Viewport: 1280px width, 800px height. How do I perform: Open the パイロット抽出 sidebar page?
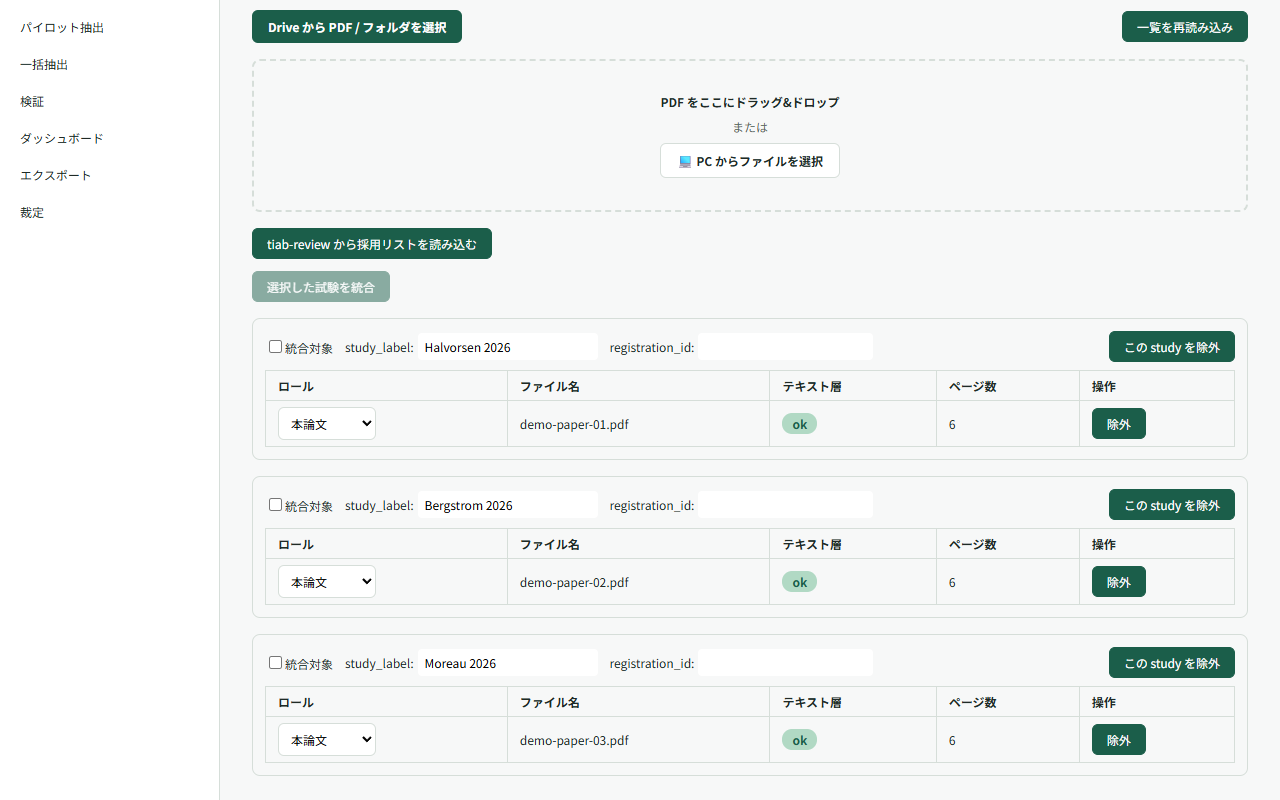(x=62, y=28)
